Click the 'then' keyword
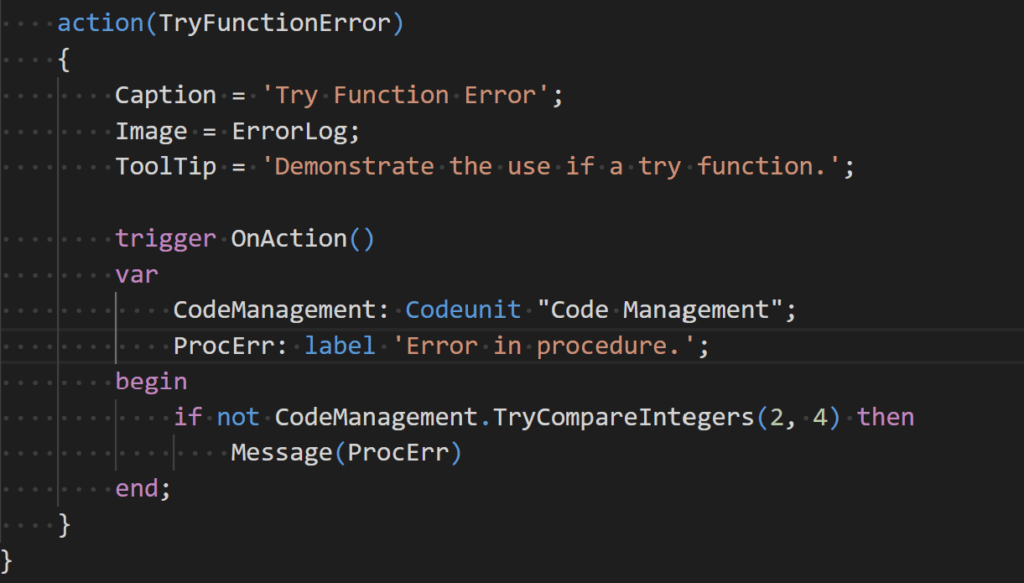 pyautogui.click(x=885, y=417)
